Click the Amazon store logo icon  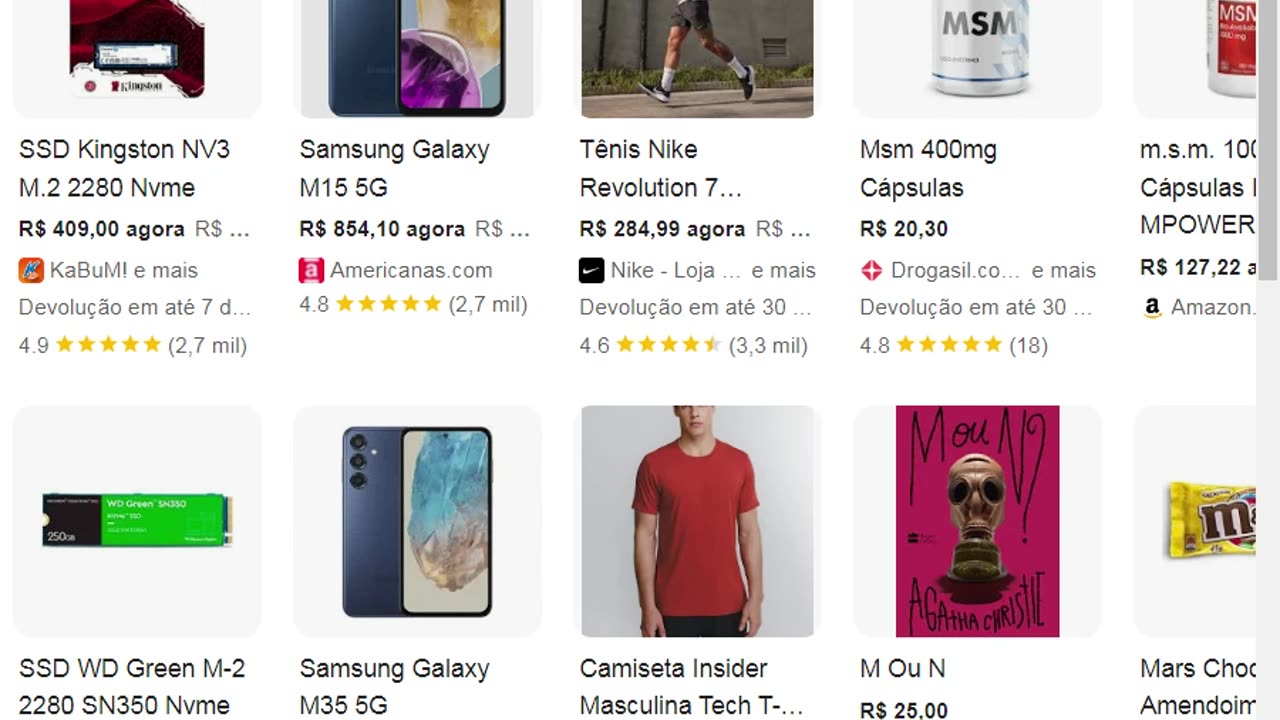1153,308
